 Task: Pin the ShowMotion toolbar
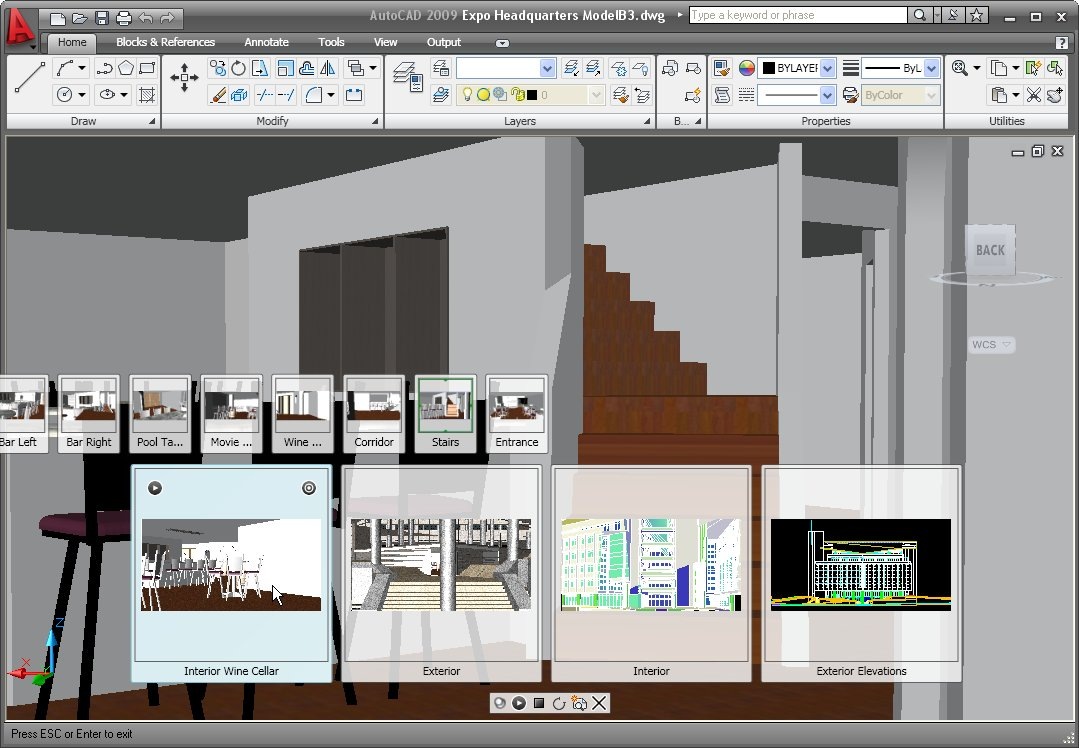[499, 703]
